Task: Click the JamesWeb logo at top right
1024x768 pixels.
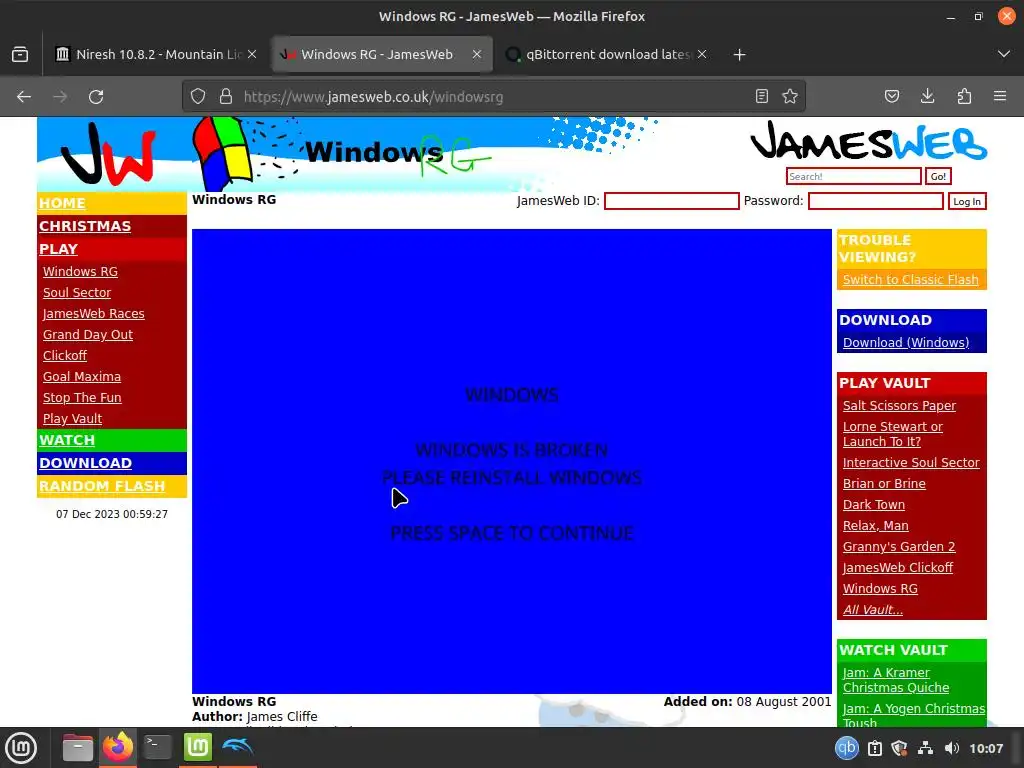Action: [869, 142]
